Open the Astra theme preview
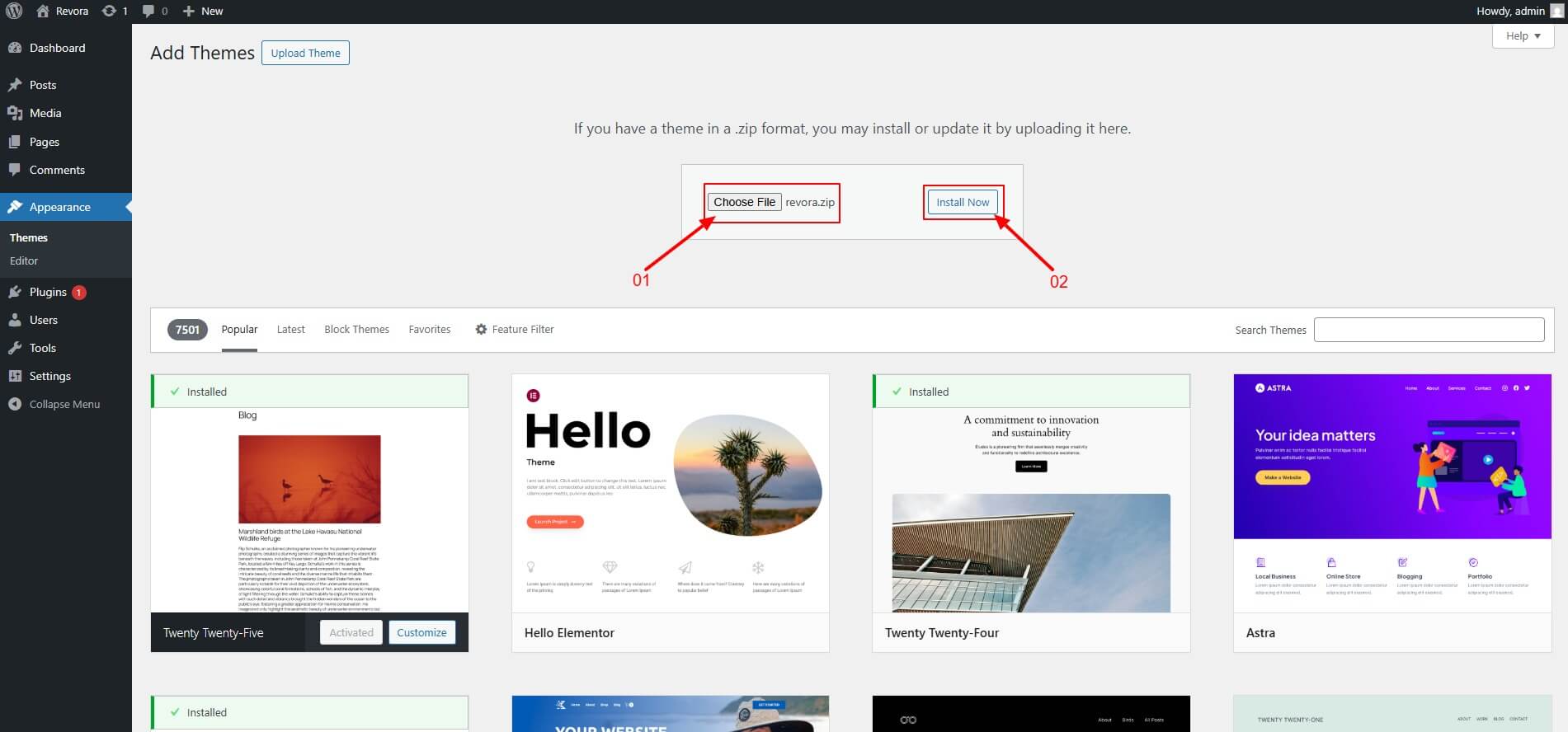1568x732 pixels. point(1392,494)
